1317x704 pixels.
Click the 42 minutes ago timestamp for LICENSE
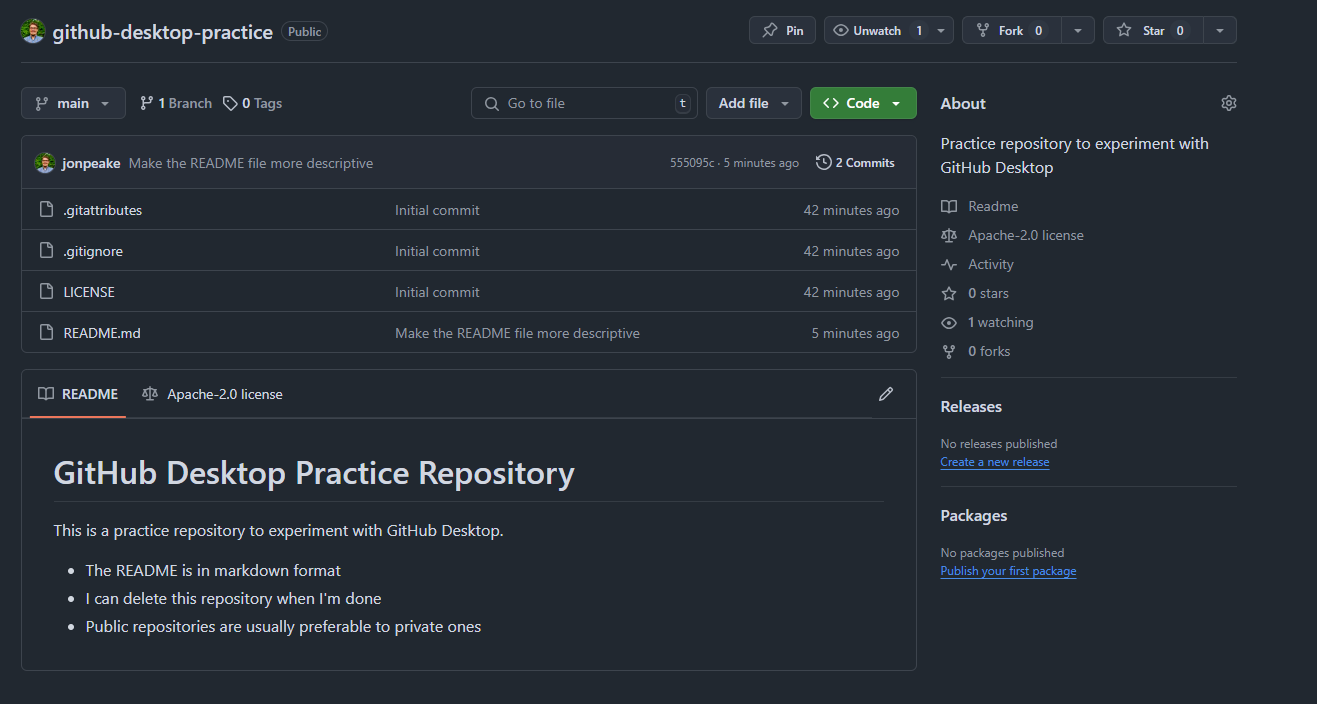pos(851,292)
